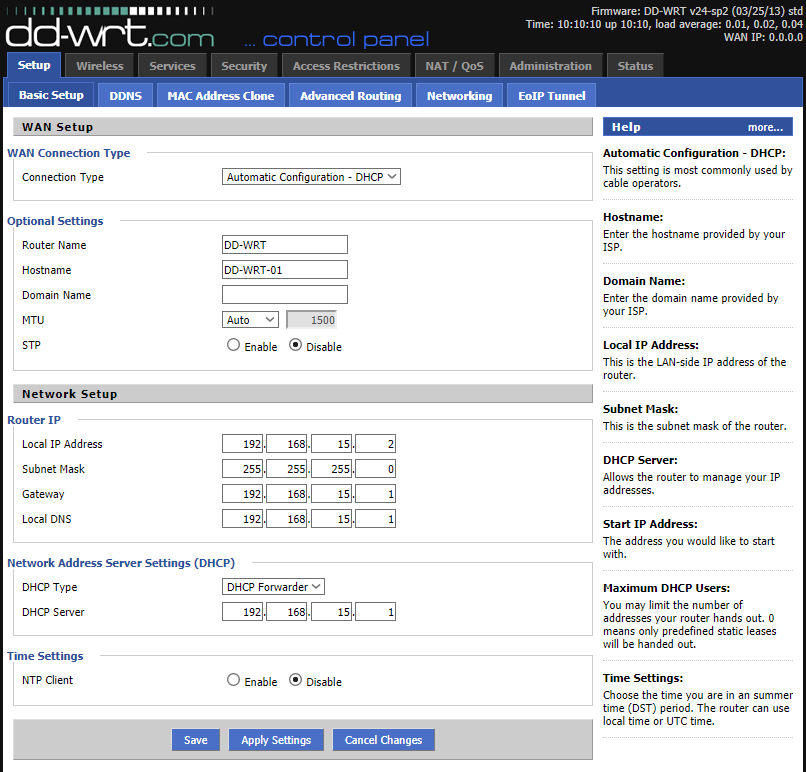Open MAC Address Clone subtab
806x772 pixels.
[221, 96]
